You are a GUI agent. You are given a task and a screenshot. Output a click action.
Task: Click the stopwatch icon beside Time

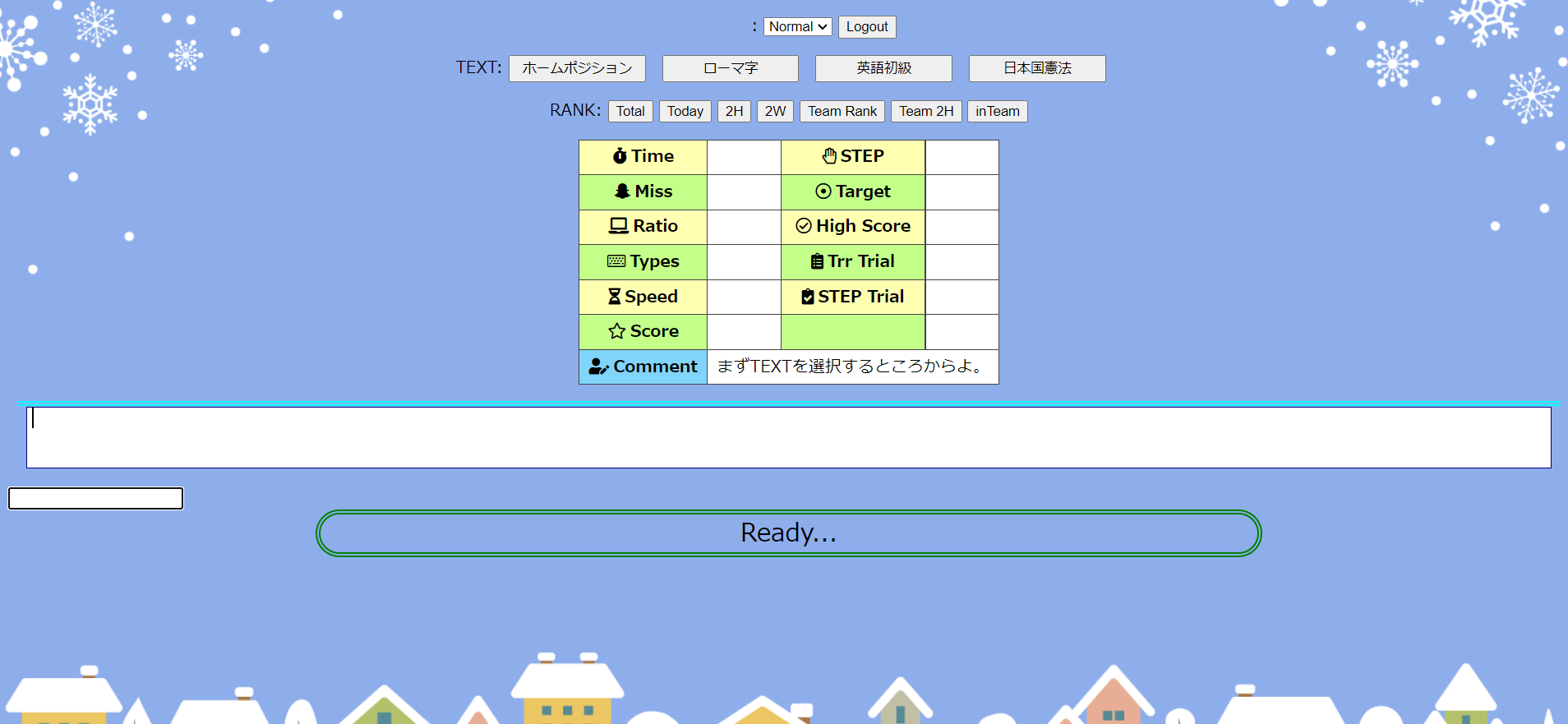(620, 156)
